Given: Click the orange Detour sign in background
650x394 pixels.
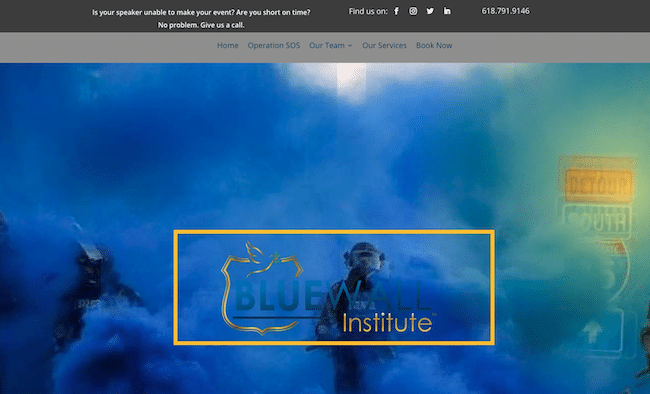Looking at the screenshot, I should click(x=598, y=185).
